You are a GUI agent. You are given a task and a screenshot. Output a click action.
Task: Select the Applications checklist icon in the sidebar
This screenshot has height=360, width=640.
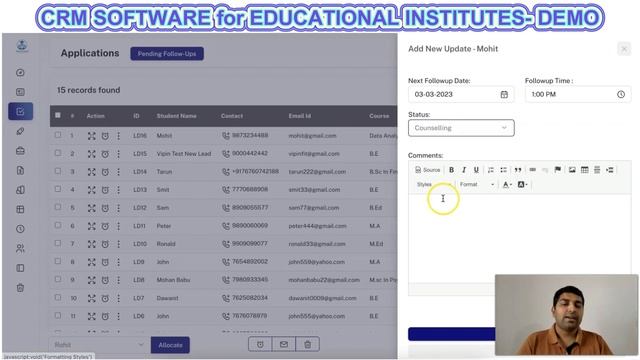pyautogui.click(x=20, y=111)
